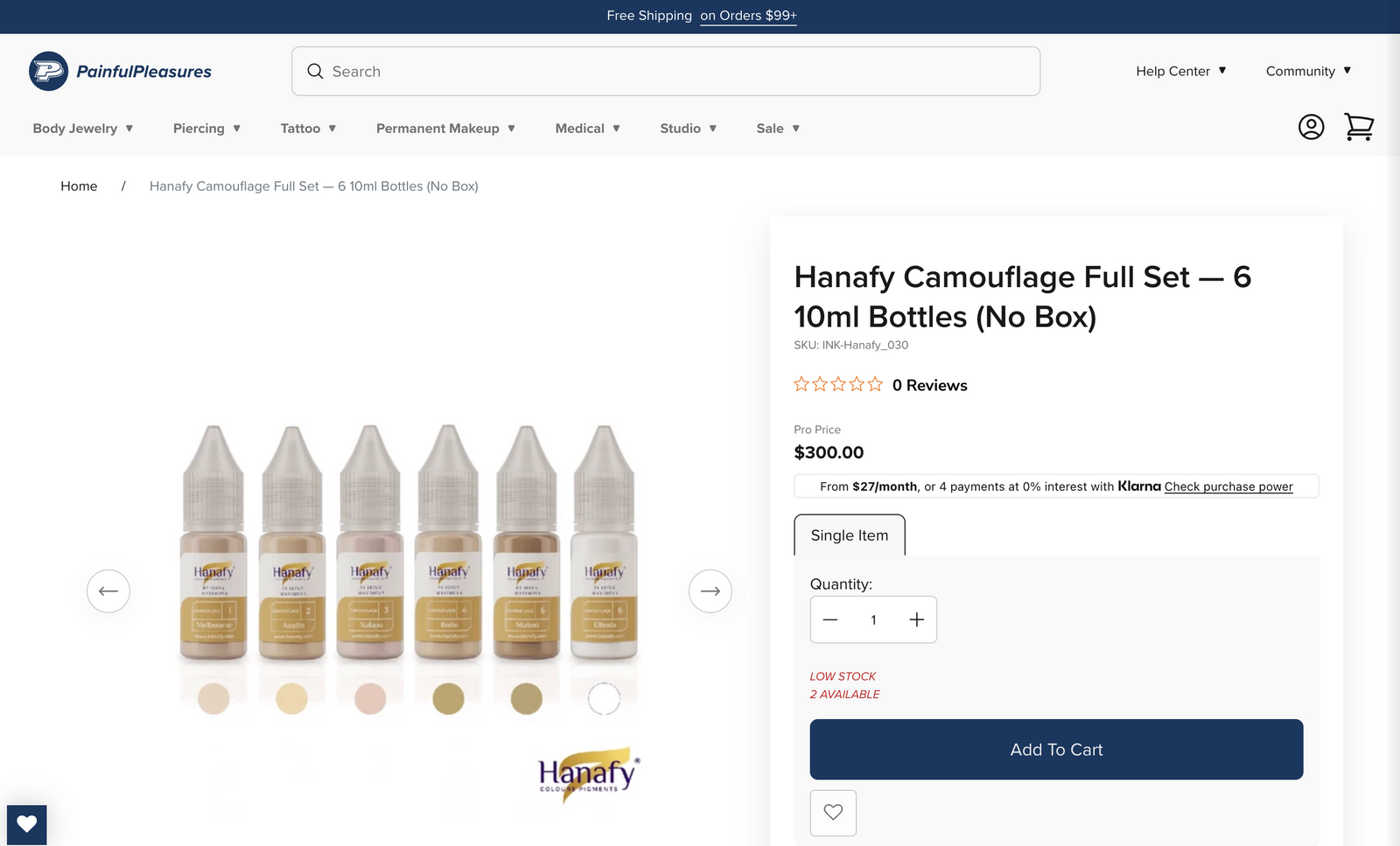
Task: Open the Tattoo menu
Action: [309, 129]
